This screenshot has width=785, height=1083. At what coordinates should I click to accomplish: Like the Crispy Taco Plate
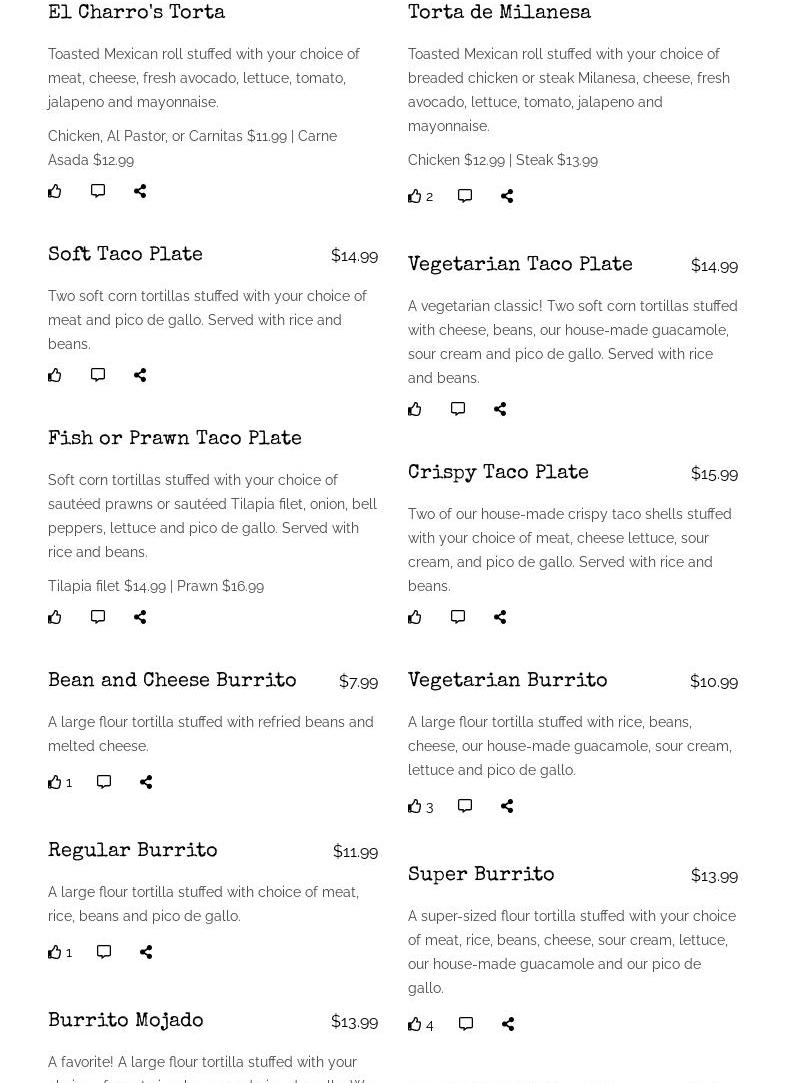(x=415, y=617)
